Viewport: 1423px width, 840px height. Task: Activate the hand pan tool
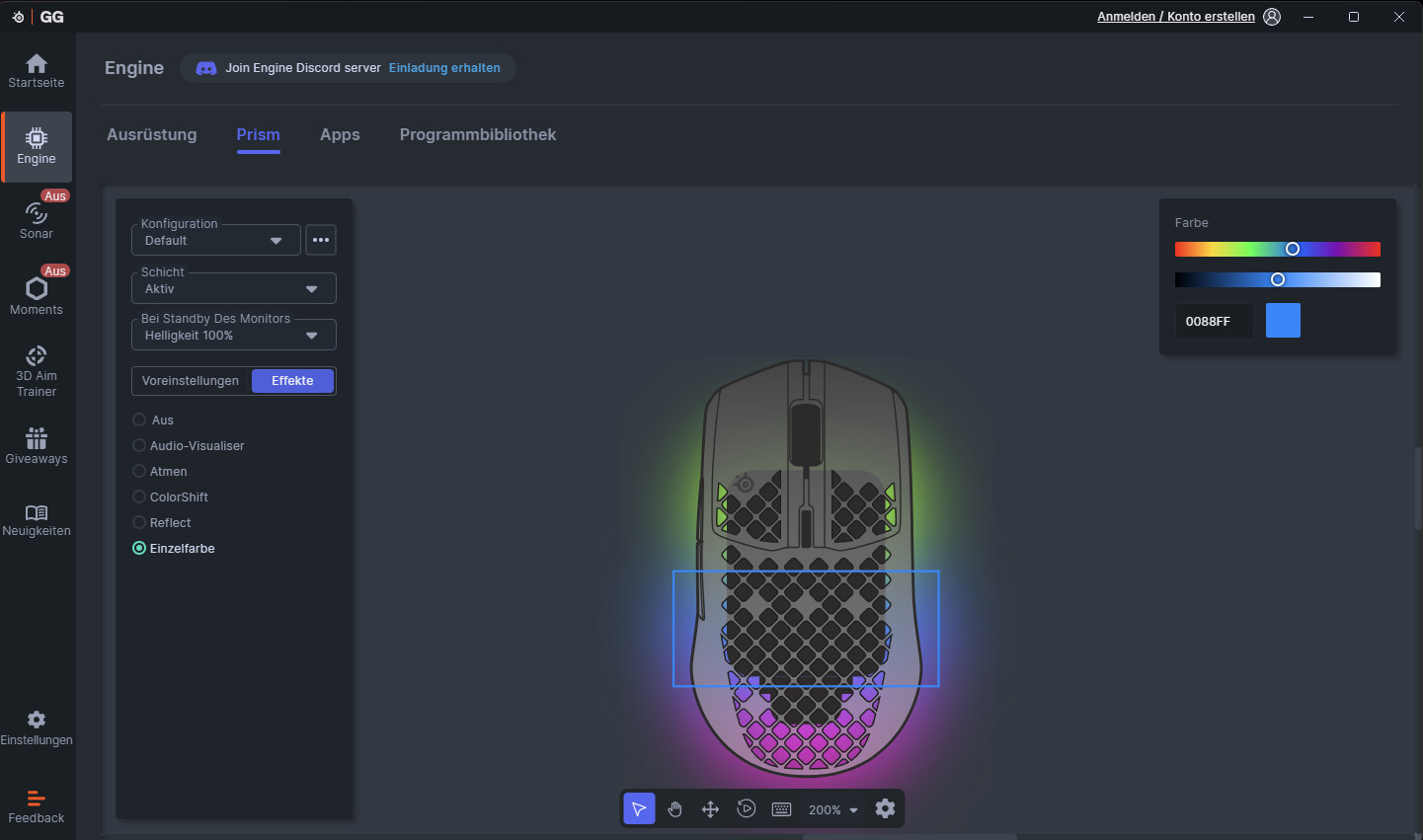(674, 809)
